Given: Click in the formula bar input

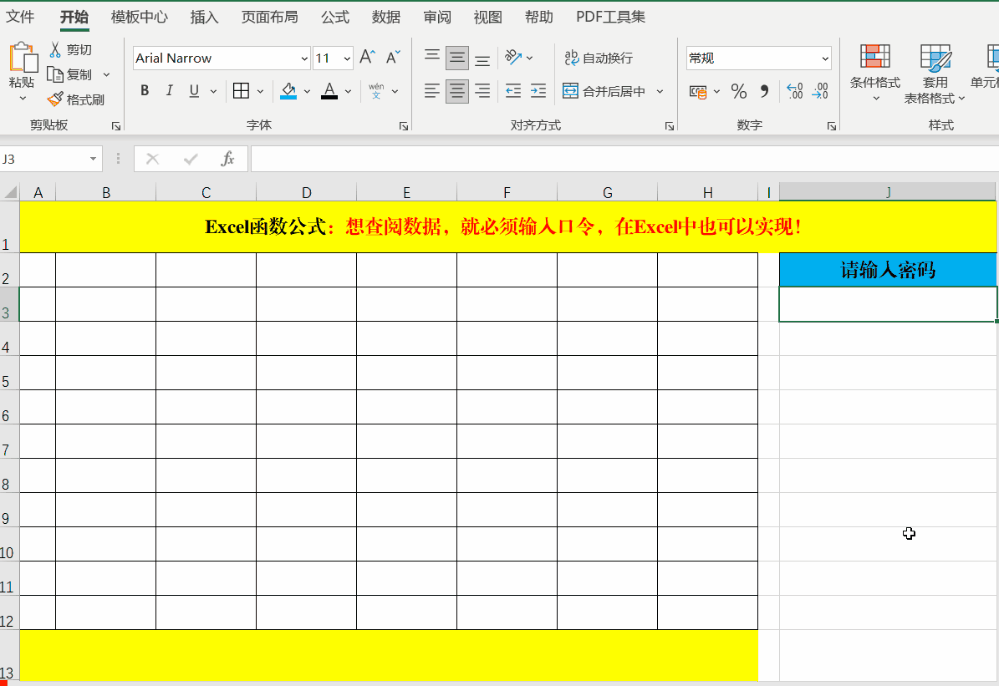Looking at the screenshot, I should (x=624, y=159).
